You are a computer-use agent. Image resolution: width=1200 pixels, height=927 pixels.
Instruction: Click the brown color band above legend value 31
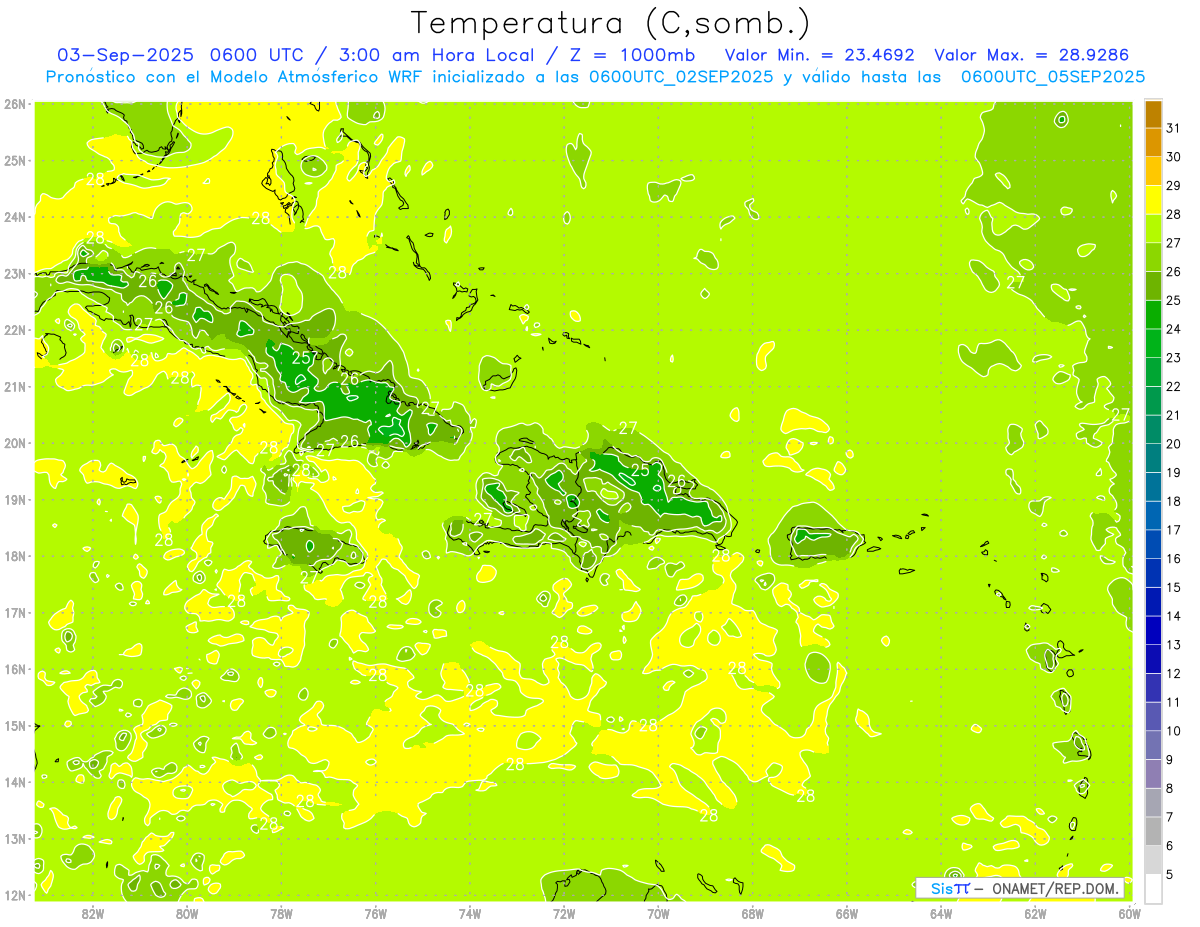[x=1153, y=114]
